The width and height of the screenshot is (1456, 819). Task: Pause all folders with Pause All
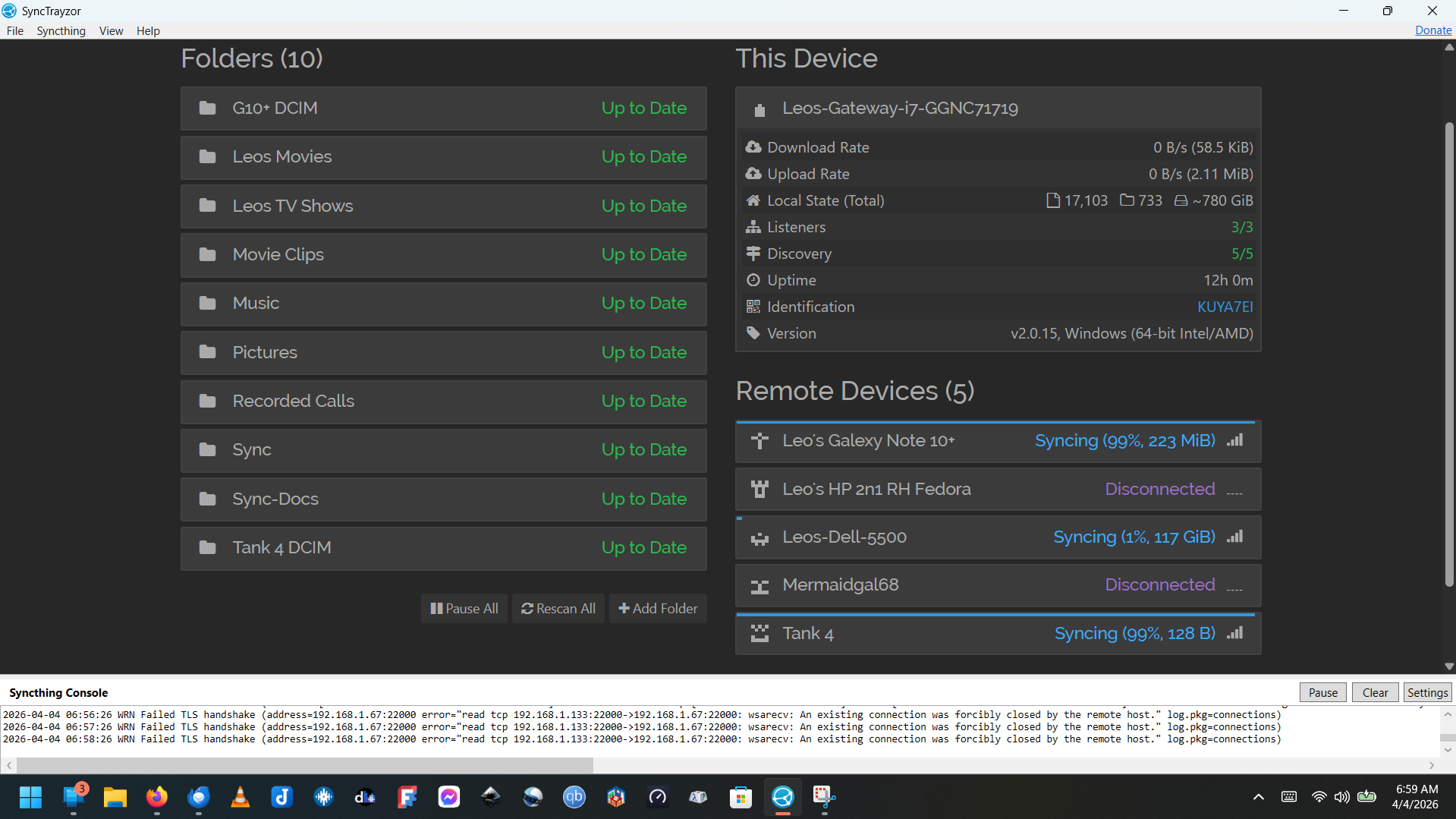tap(464, 609)
